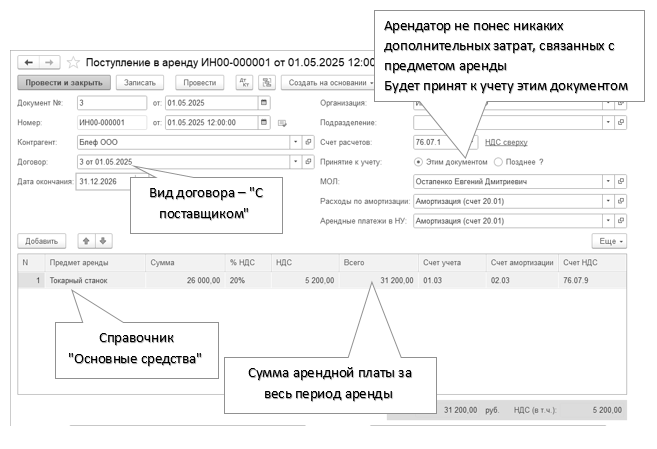The height and width of the screenshot is (449, 657).
Task: Add document to favorites with star icon
Action: click(x=73, y=62)
